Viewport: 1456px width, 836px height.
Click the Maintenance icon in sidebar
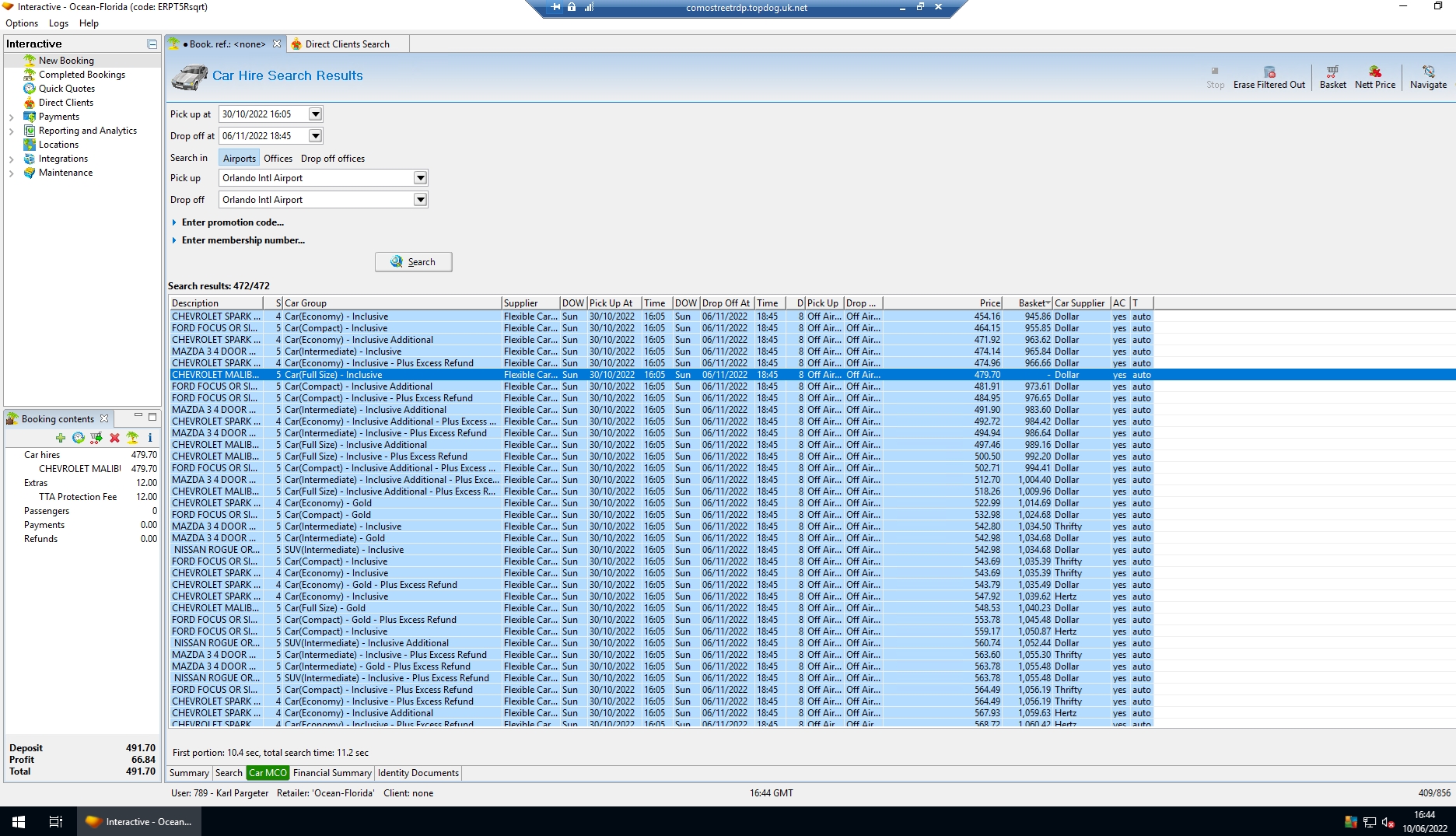[x=30, y=173]
